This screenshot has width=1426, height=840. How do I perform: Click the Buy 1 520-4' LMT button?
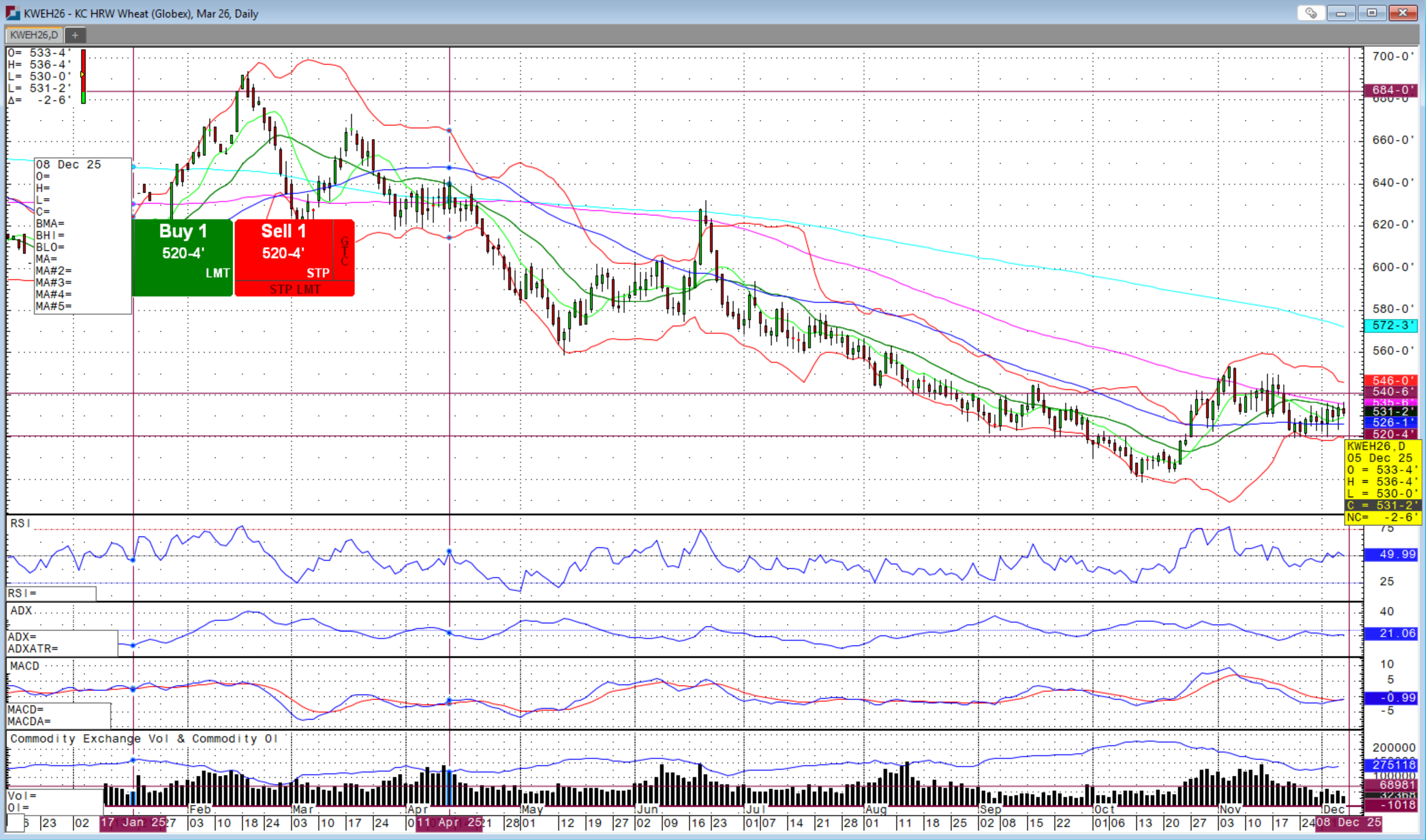coord(182,257)
